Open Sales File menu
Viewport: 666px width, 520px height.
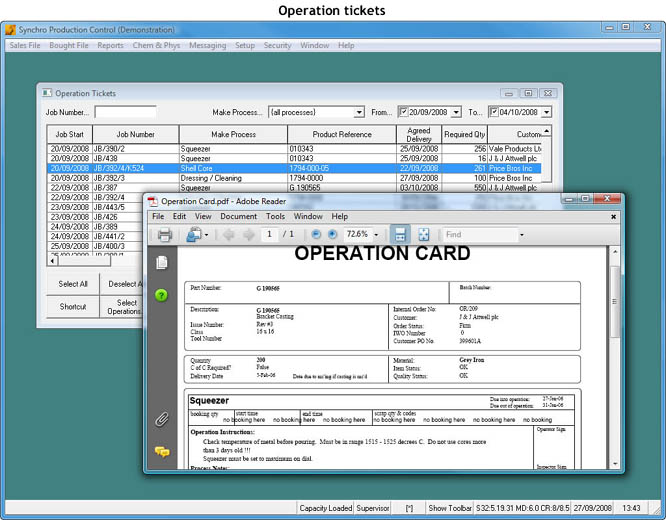tap(25, 45)
